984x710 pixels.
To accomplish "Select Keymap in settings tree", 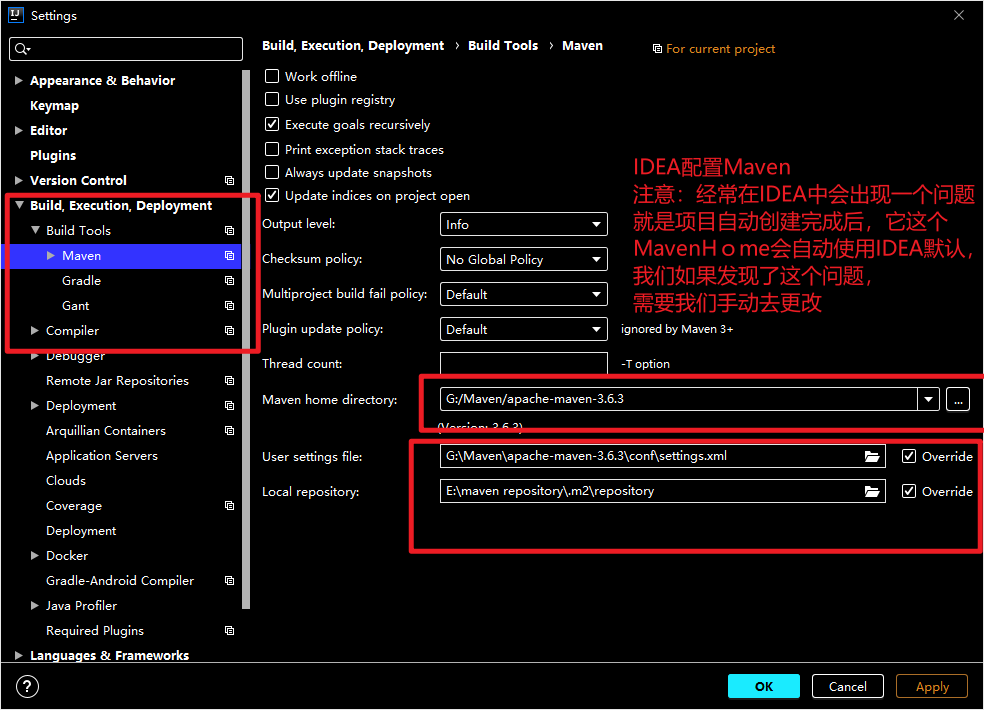I will tap(55, 105).
